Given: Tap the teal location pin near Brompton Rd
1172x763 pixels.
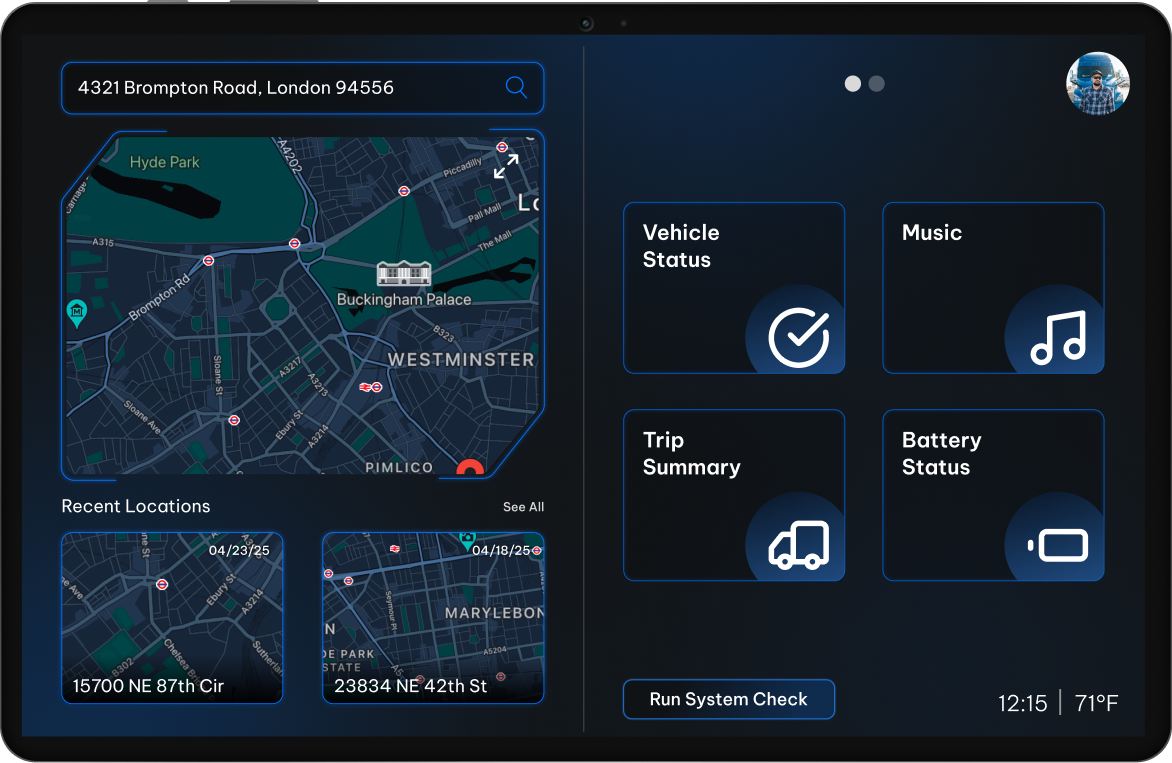Looking at the screenshot, I should (x=76, y=313).
